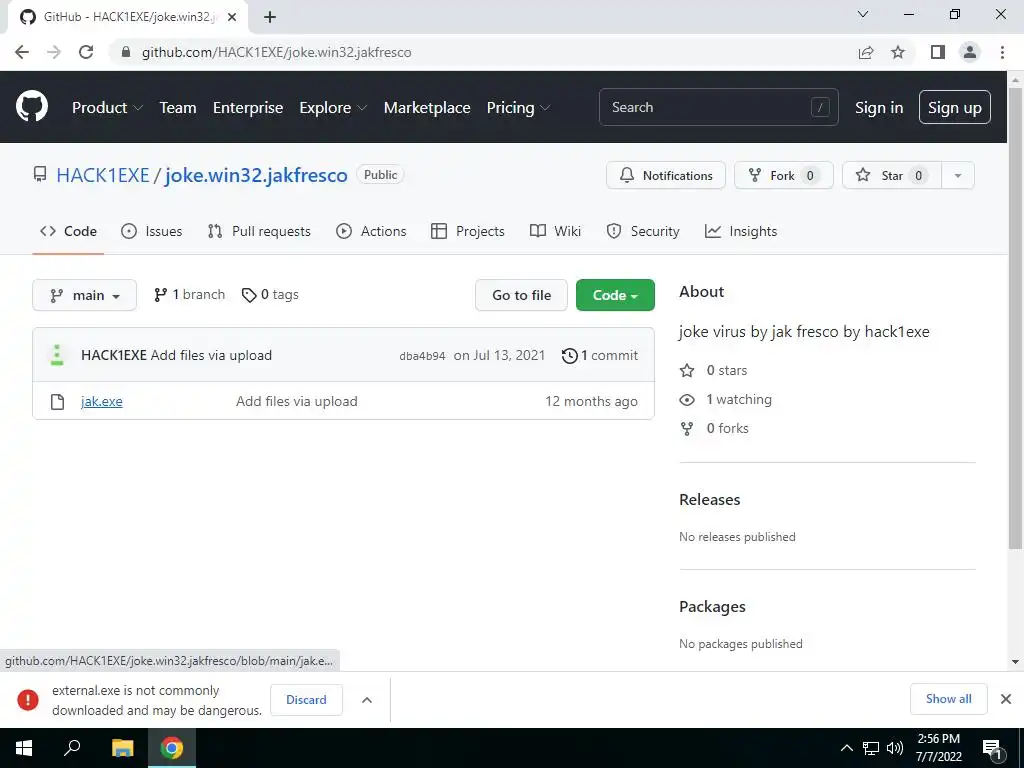The image size is (1024, 768).
Task: Go back with browser back arrow
Action: coord(22,52)
